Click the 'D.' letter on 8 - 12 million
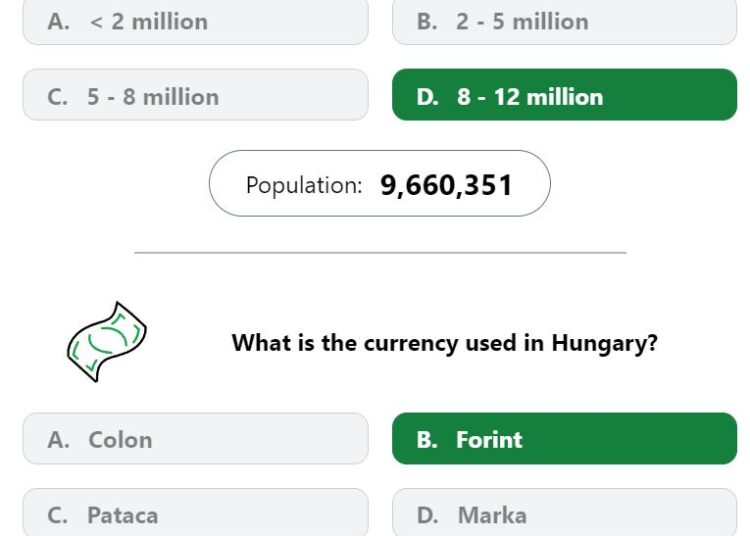Image resolution: width=750 pixels, height=536 pixels. click(x=427, y=97)
